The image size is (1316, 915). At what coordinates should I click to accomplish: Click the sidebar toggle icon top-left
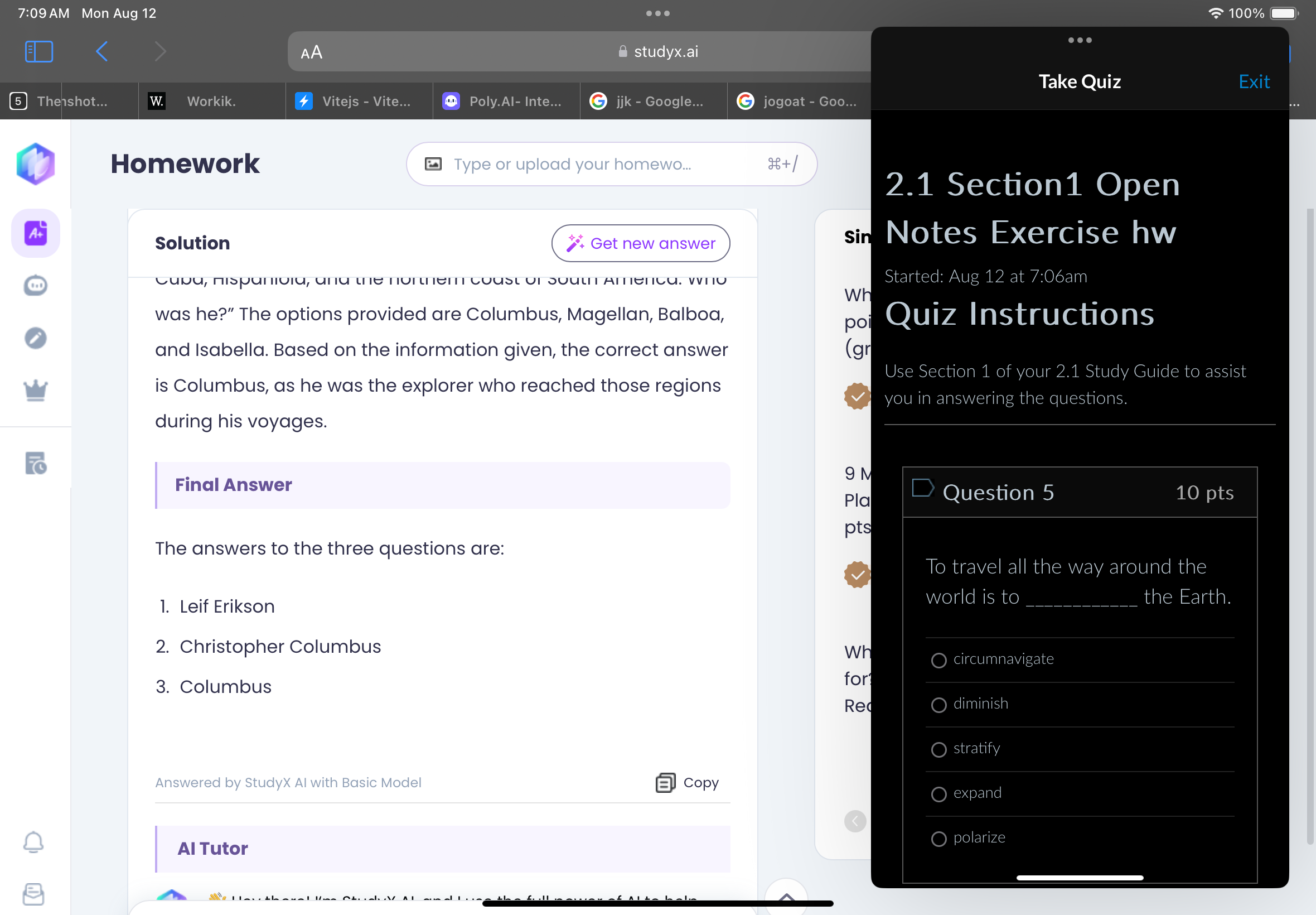[x=38, y=53]
